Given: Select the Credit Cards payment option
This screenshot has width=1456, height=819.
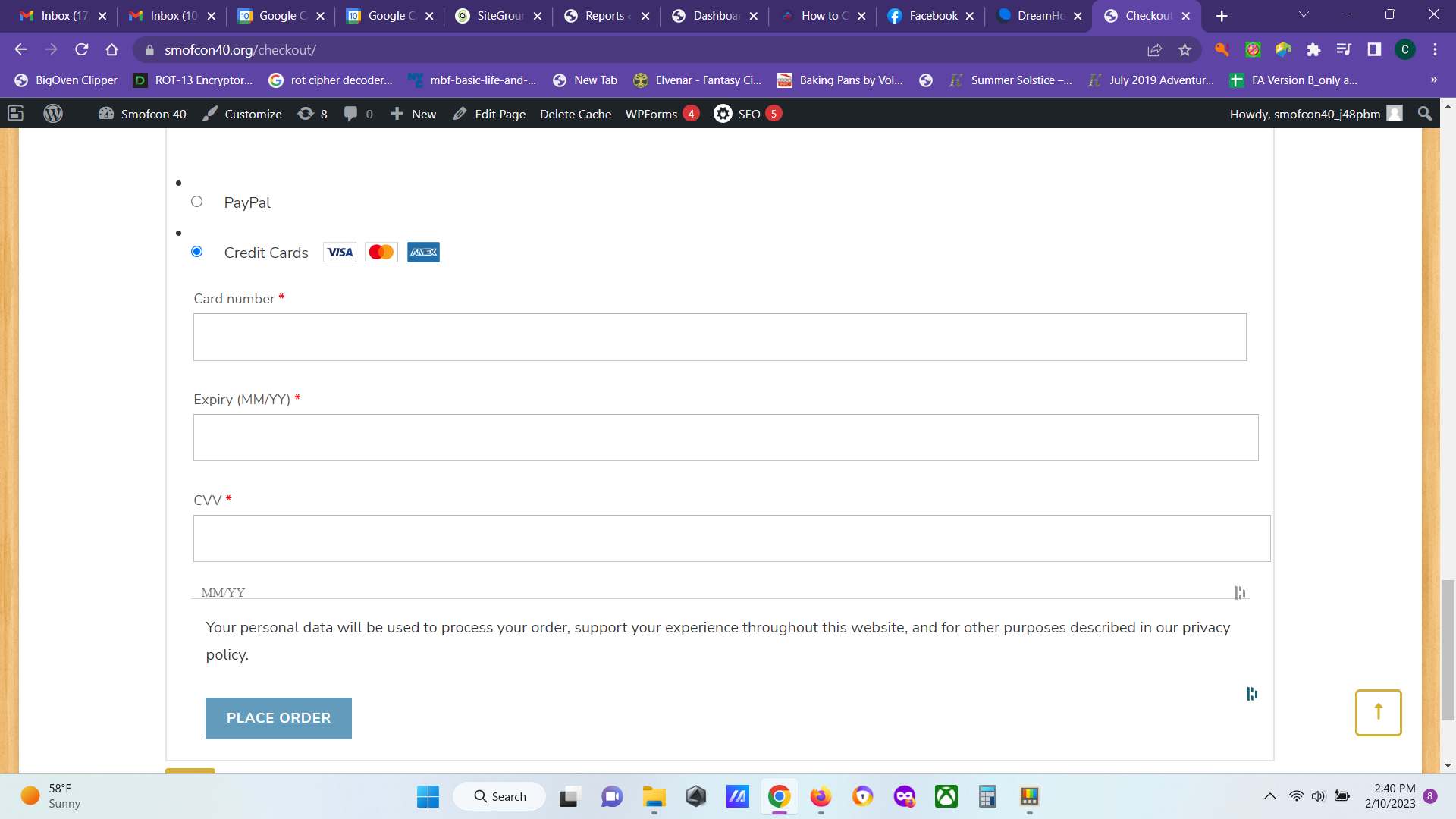Looking at the screenshot, I should pyautogui.click(x=197, y=251).
